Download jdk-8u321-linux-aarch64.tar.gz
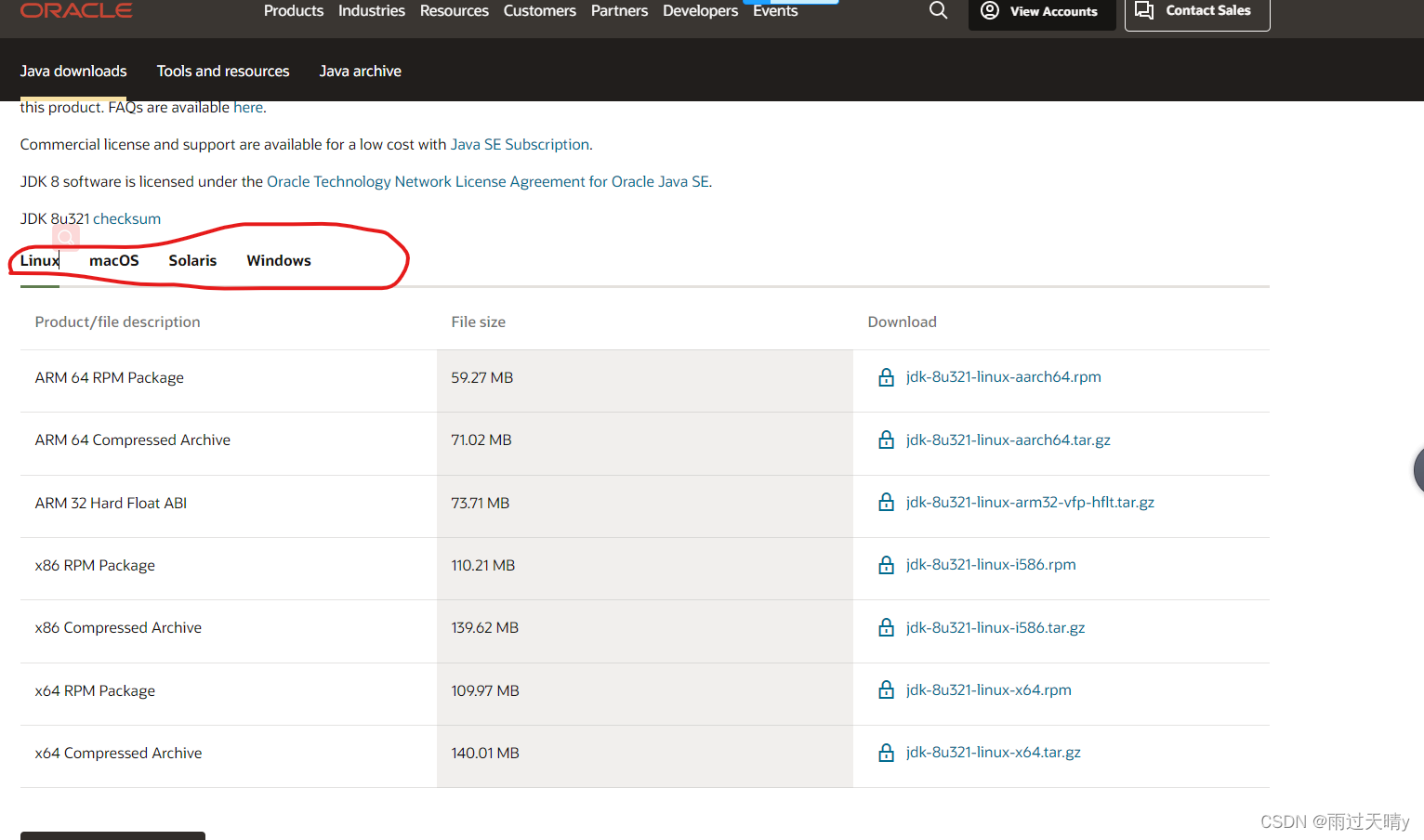 [x=1009, y=440]
